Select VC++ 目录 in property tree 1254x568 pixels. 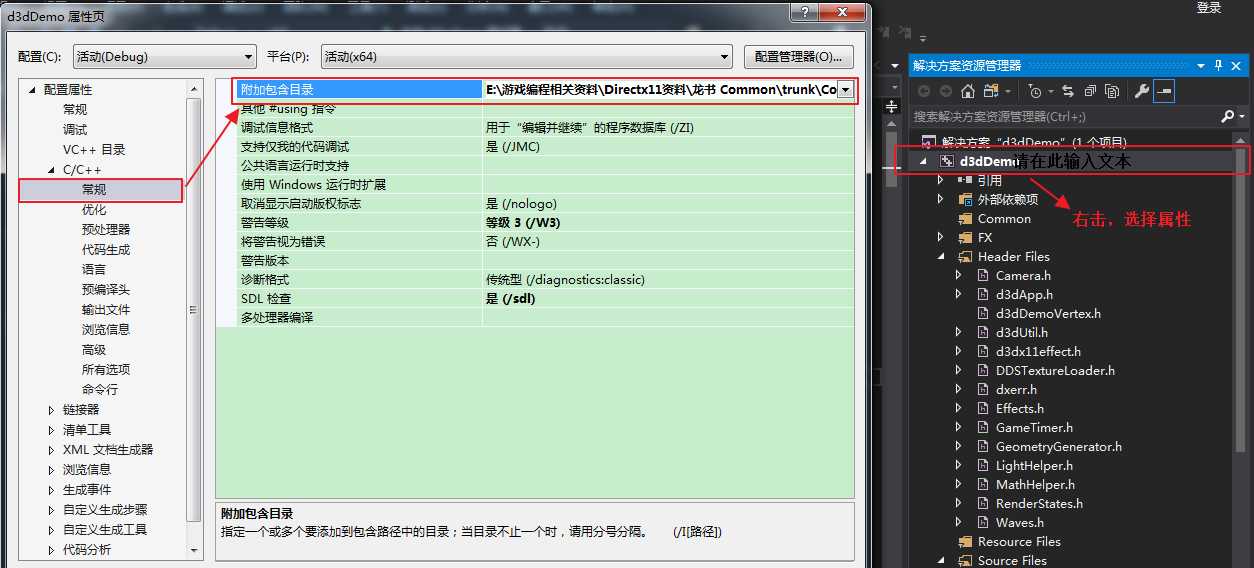point(94,150)
